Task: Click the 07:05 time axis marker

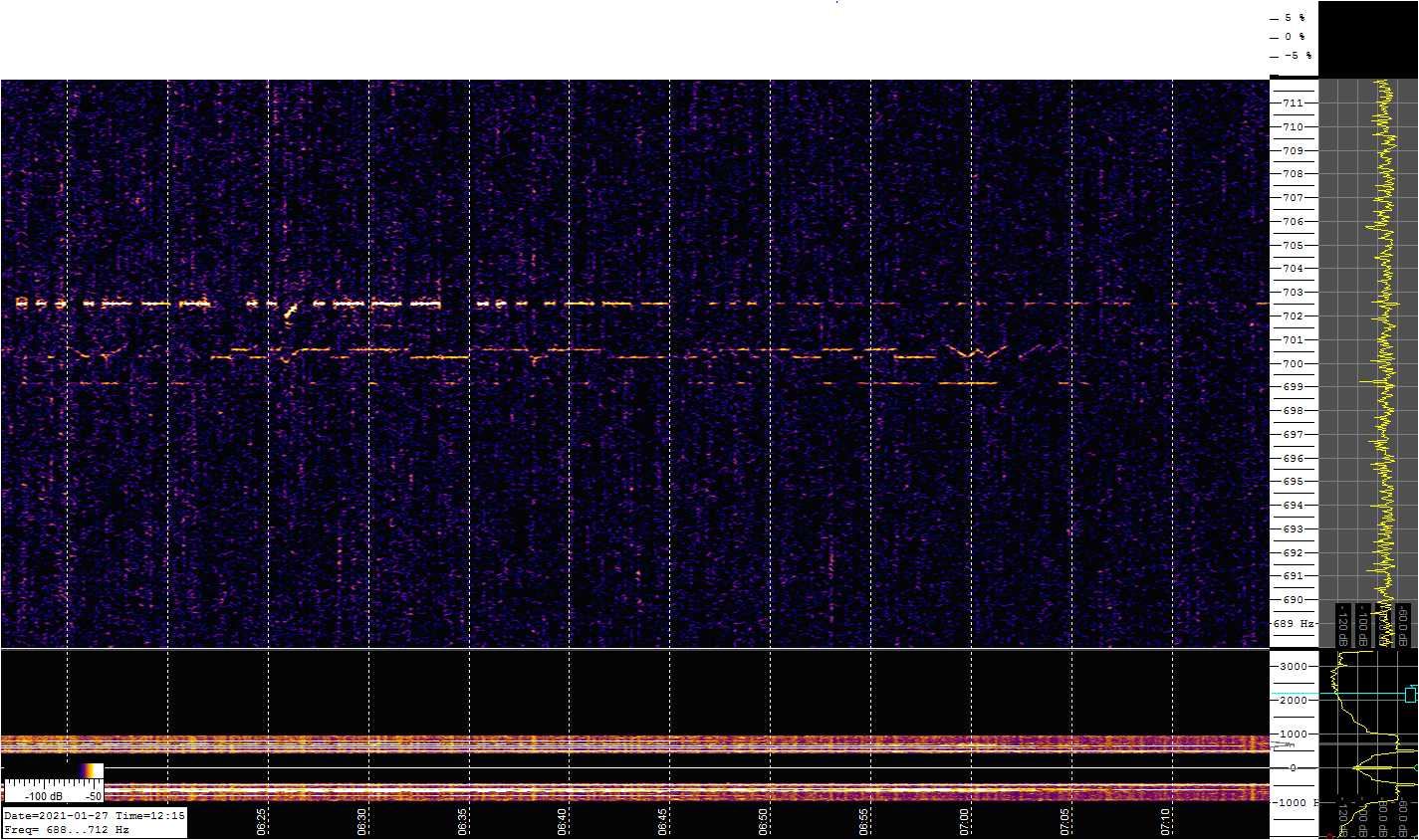Action: [x=1065, y=821]
